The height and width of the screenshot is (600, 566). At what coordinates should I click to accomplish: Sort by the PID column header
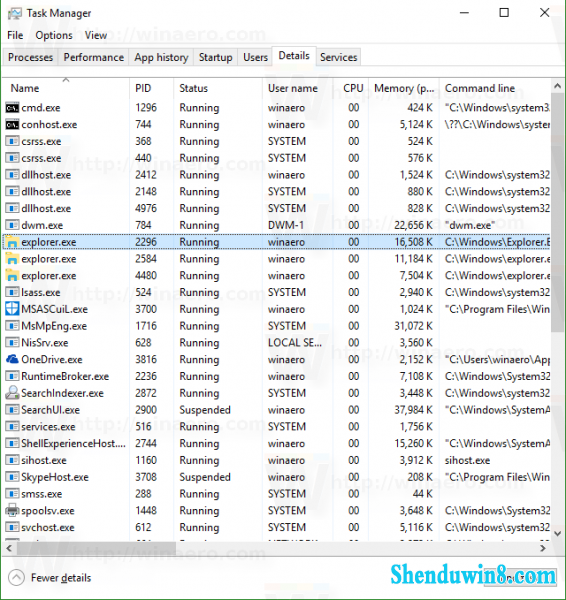point(152,88)
